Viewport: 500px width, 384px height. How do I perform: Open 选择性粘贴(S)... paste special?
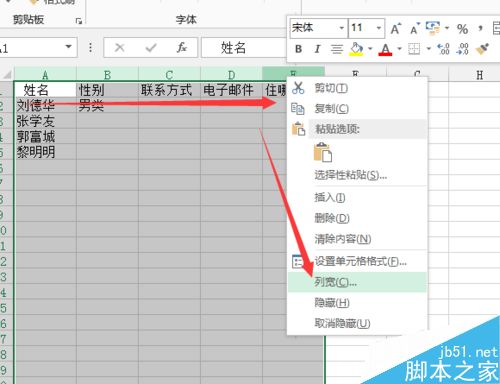pyautogui.click(x=357, y=175)
